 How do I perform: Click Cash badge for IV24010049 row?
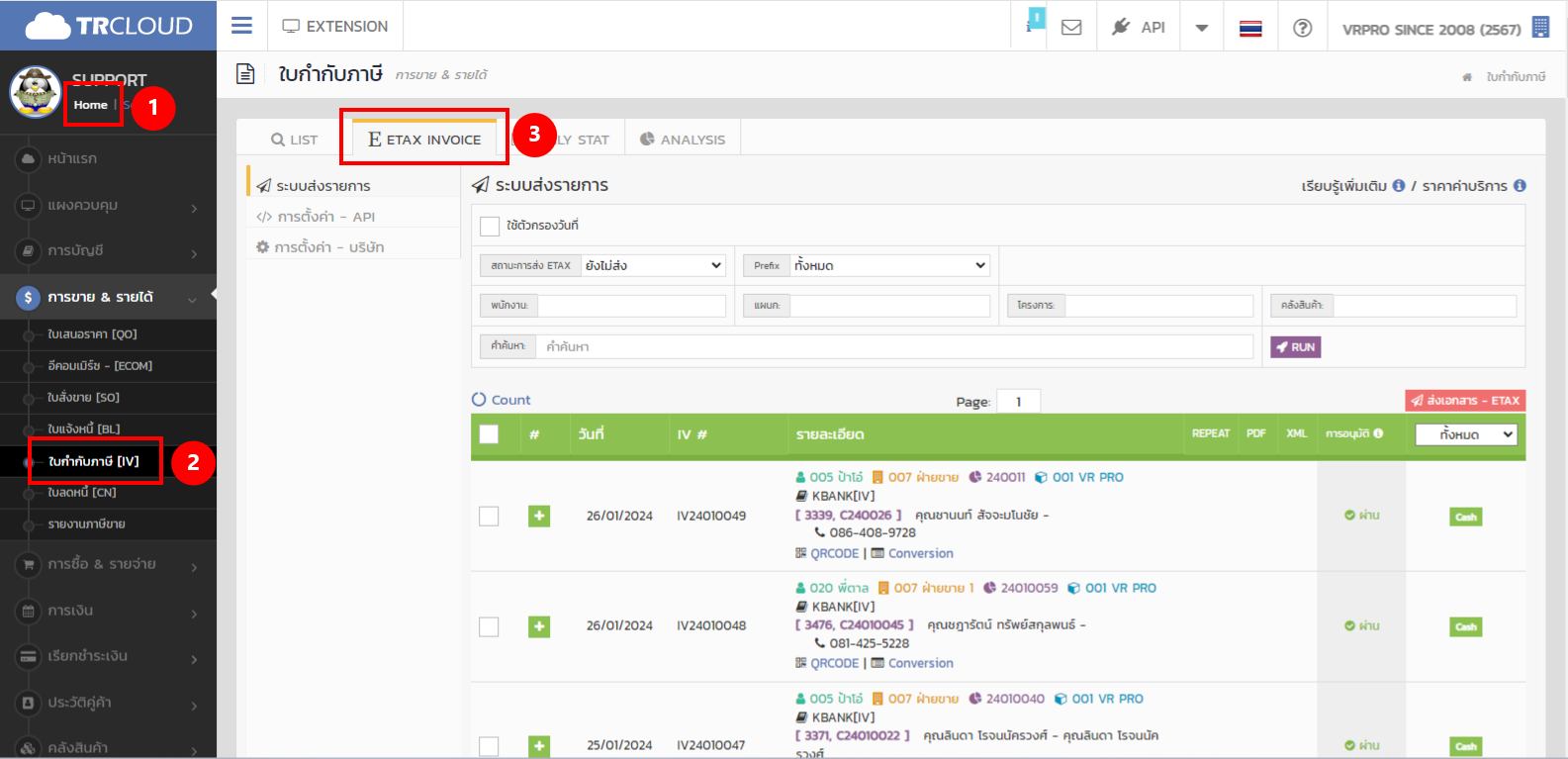(1466, 517)
